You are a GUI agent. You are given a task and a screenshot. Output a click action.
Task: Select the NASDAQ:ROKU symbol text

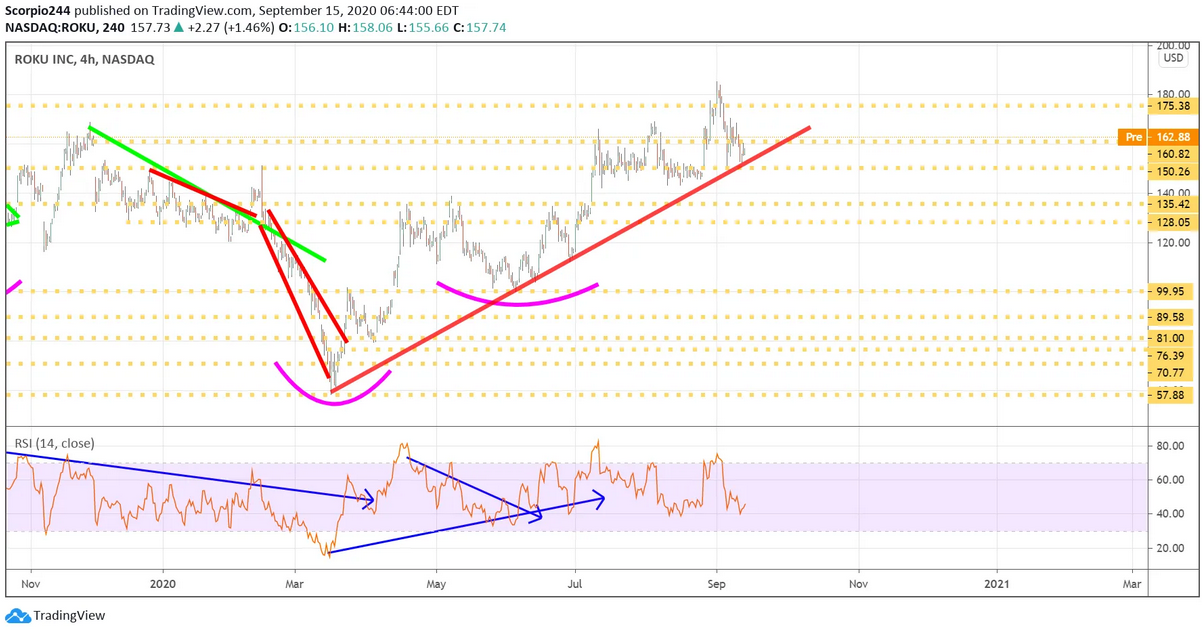(x=48, y=28)
